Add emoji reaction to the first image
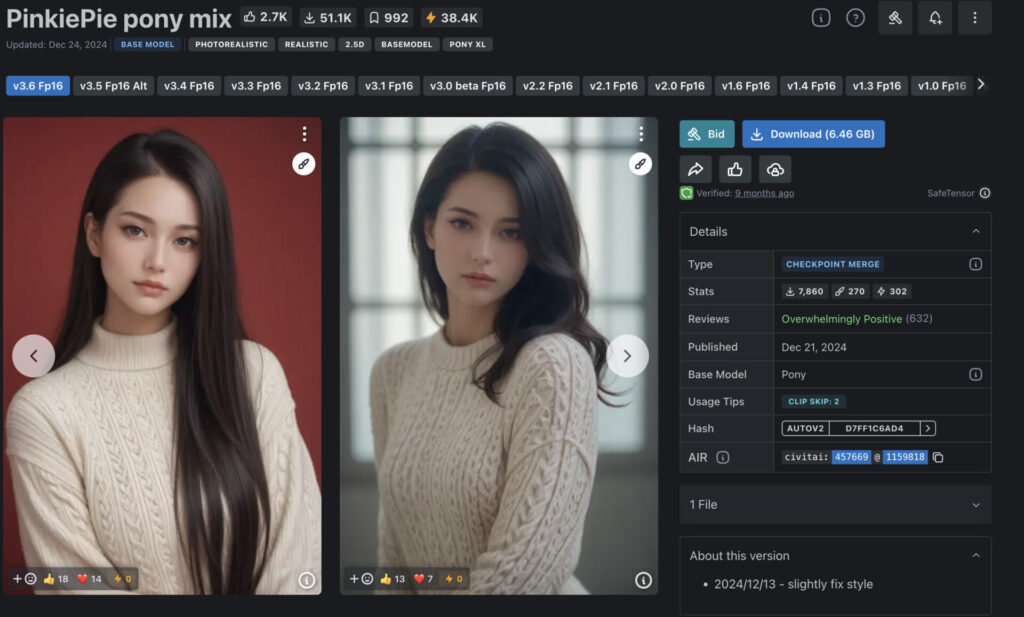Viewport: 1024px width, 617px height. (x=24, y=579)
